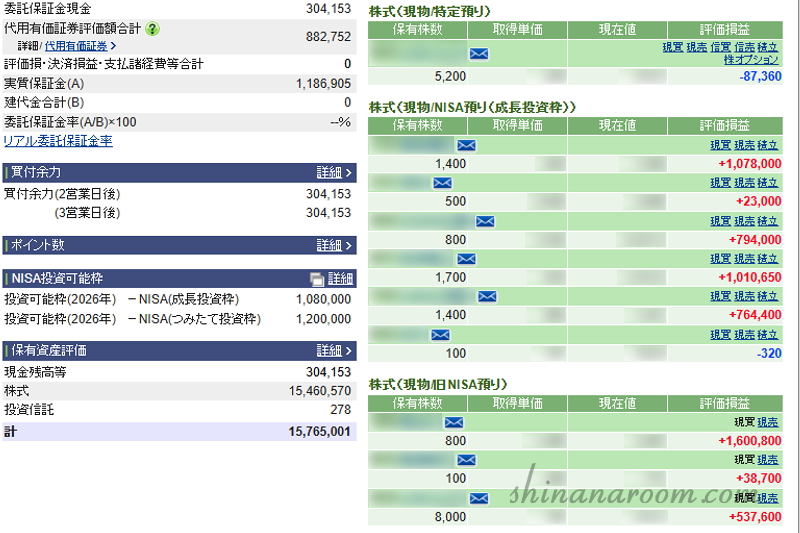The width and height of the screenshot is (800, 533).
Task: Open 詳細 for the 買付余力 section
Action: [334, 173]
